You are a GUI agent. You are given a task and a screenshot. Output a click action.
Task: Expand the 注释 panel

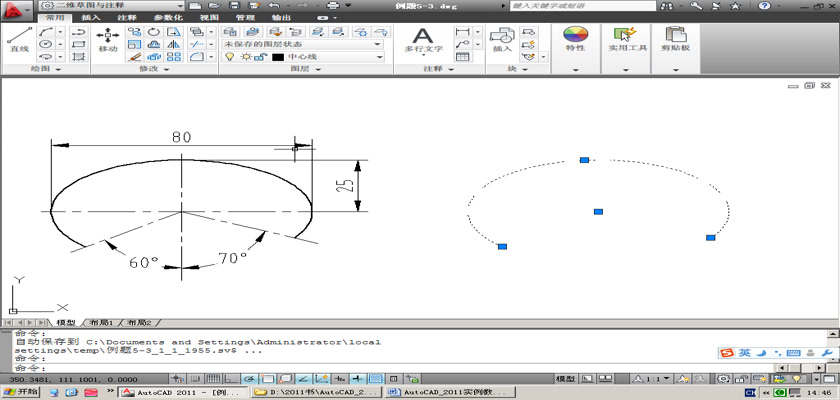(x=439, y=69)
